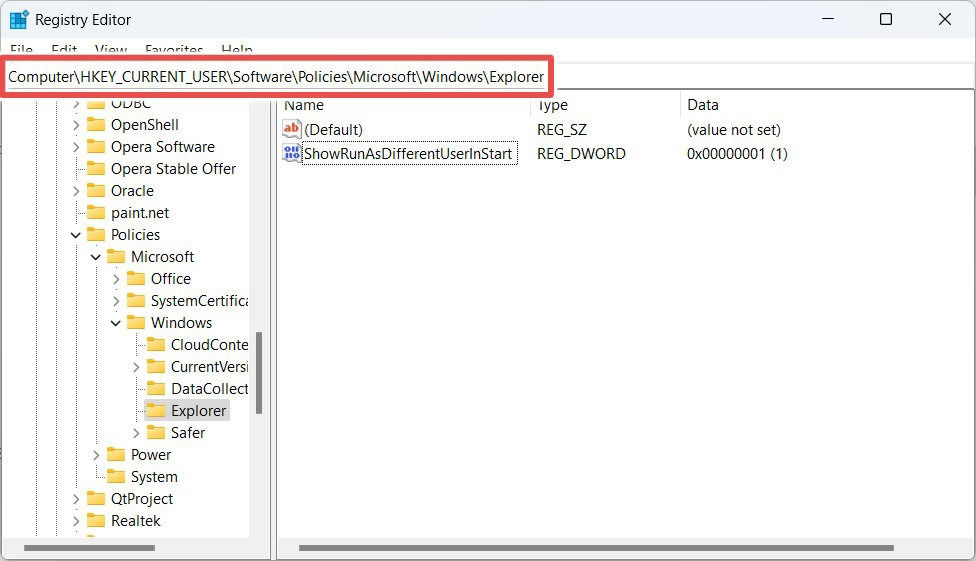Collapse the Windows key chevron
The height and width of the screenshot is (561, 976).
coord(116,323)
